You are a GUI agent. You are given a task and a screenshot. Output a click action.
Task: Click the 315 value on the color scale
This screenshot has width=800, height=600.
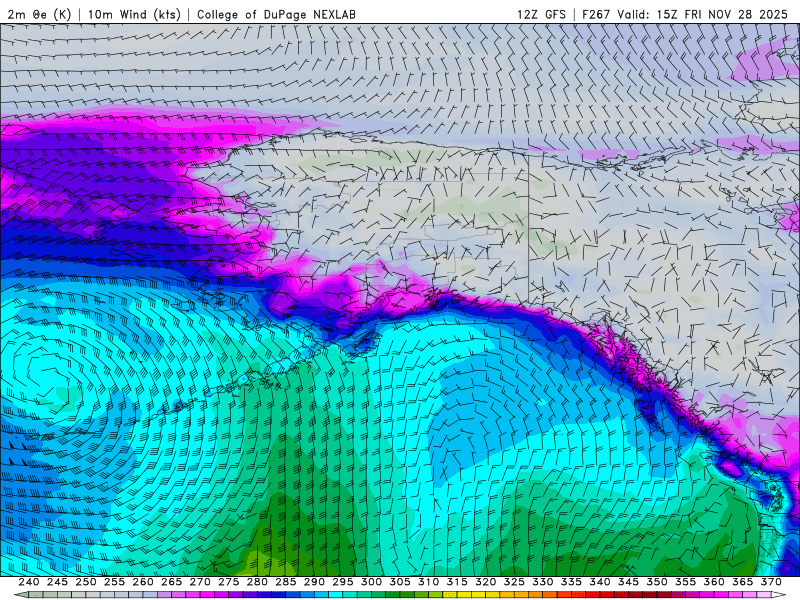coord(457,582)
